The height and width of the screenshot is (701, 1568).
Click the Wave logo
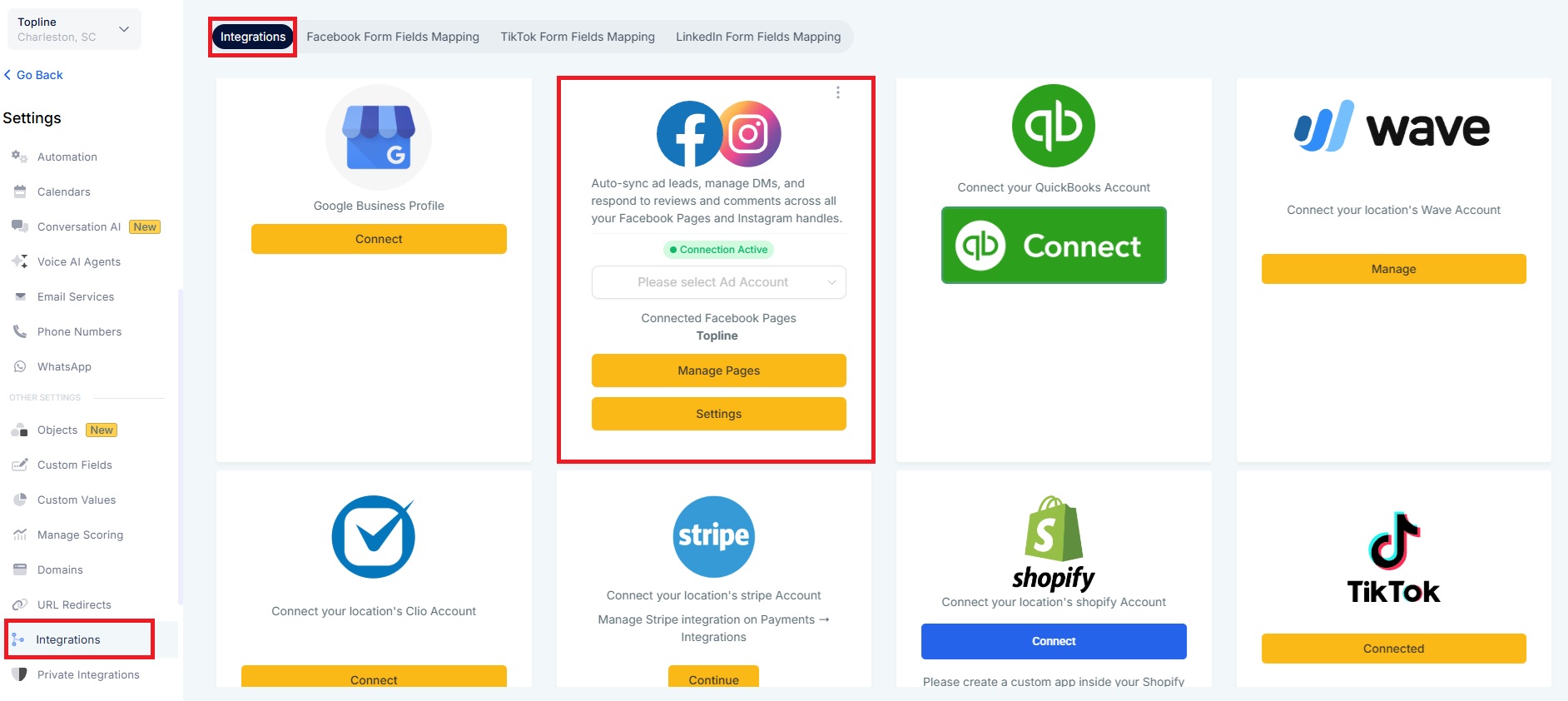(1393, 127)
